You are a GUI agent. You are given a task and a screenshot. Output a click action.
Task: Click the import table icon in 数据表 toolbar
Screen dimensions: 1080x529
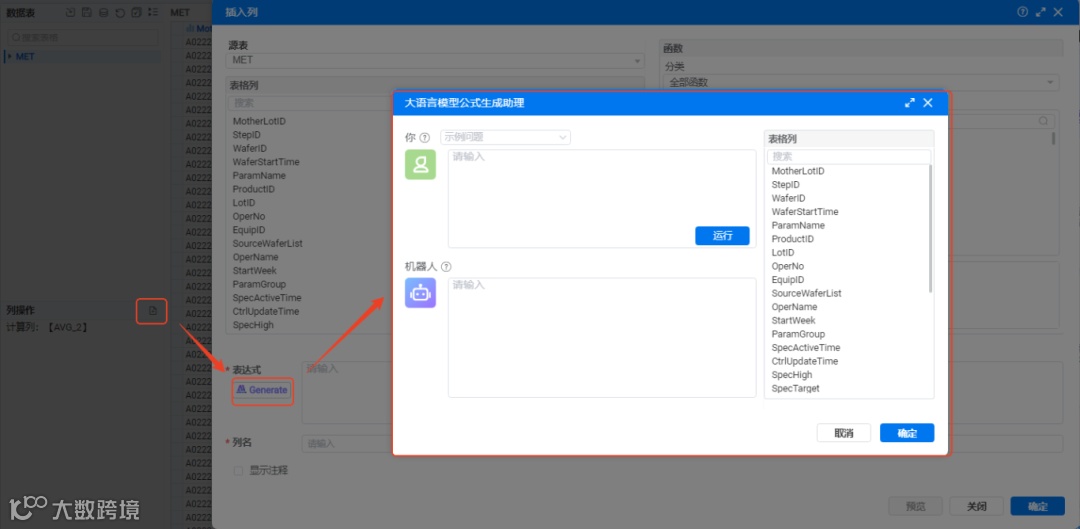70,12
